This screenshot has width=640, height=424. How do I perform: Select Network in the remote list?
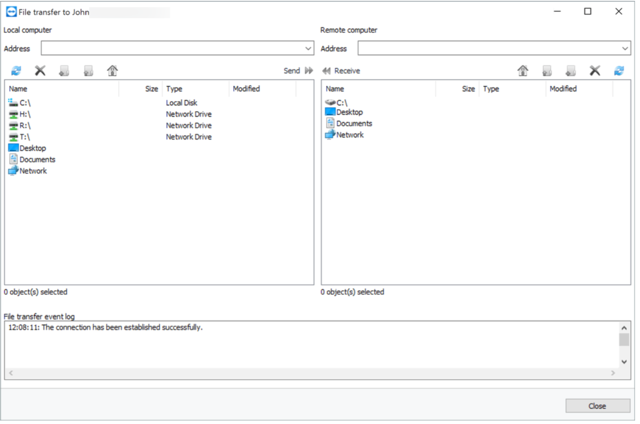(344, 135)
